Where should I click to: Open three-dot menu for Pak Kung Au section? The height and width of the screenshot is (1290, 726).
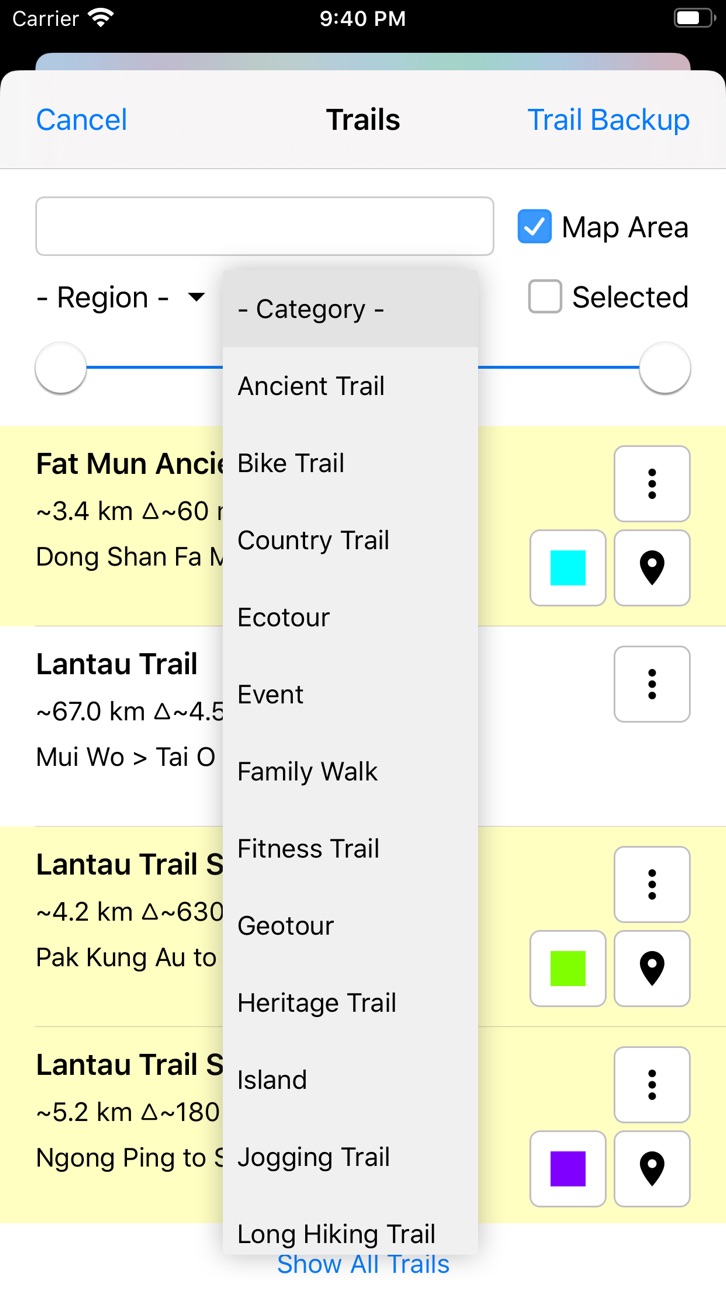pyautogui.click(x=652, y=884)
